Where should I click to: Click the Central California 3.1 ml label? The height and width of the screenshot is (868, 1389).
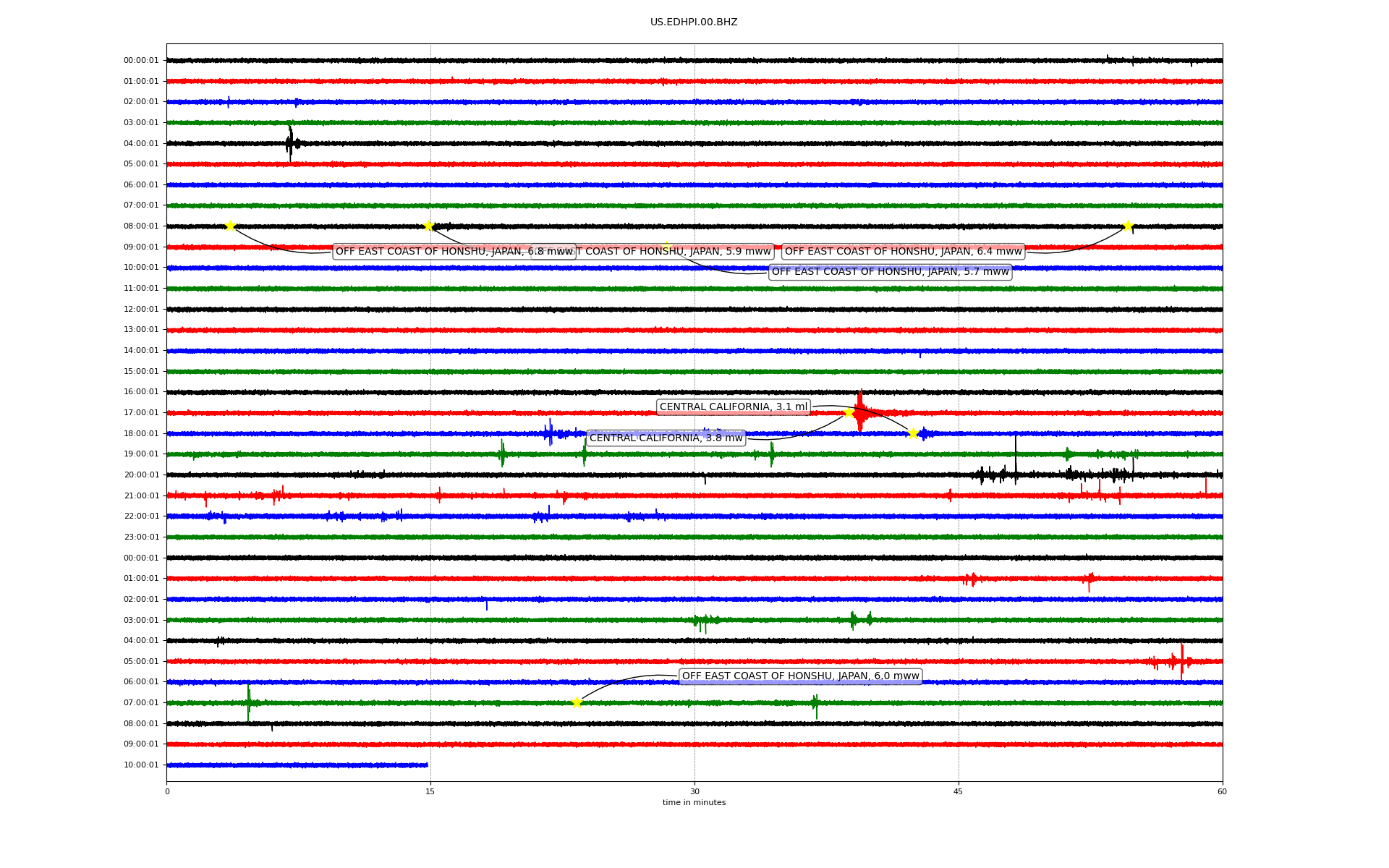[x=733, y=407]
